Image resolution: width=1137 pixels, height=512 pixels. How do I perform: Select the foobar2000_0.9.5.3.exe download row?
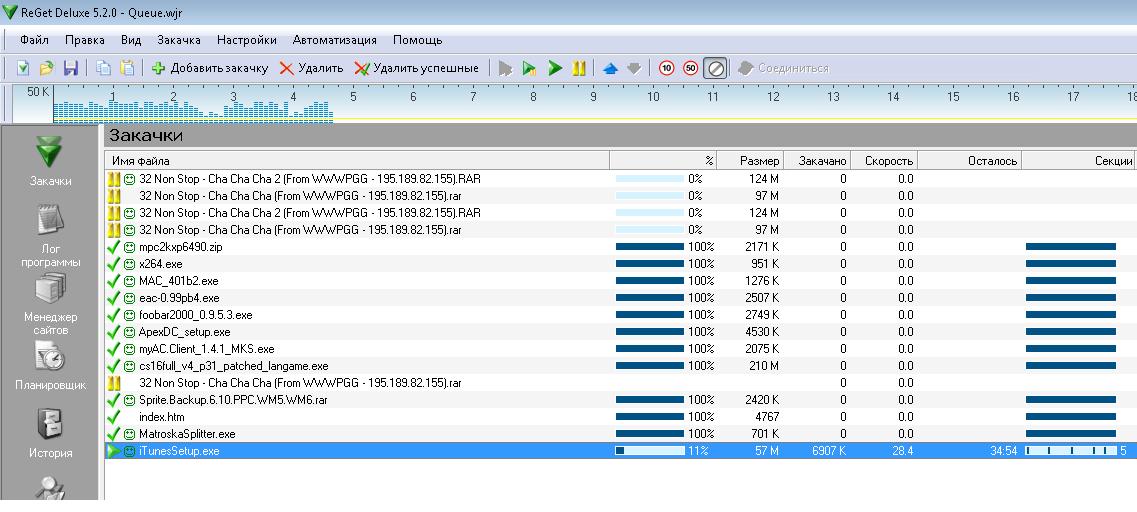click(195, 314)
